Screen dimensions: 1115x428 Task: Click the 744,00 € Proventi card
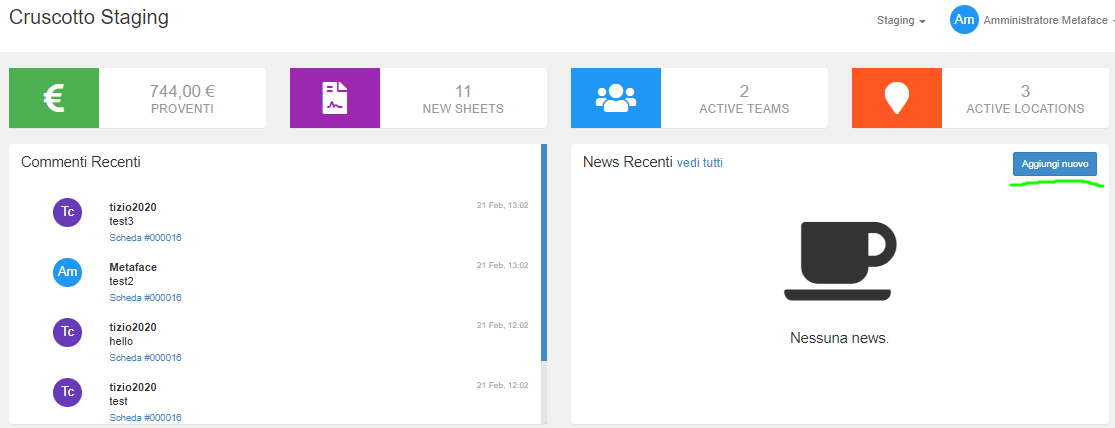pyautogui.click(x=182, y=98)
